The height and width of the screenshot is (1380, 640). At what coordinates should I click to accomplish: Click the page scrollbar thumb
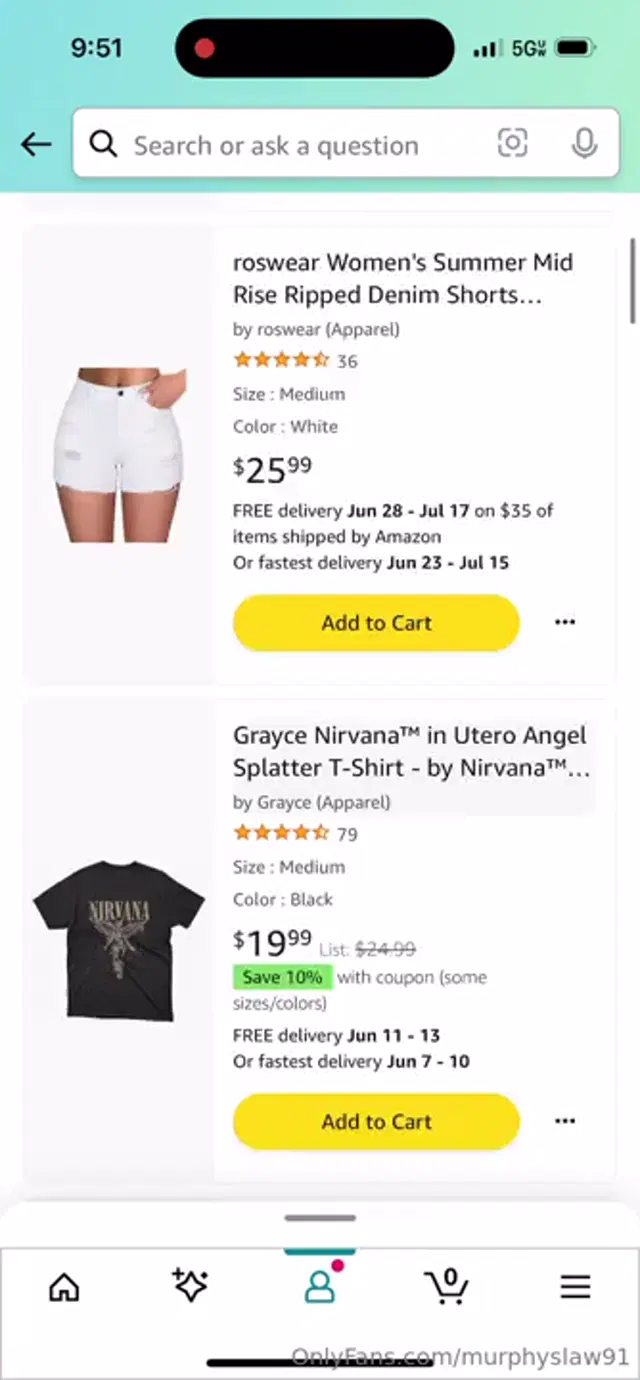tap(632, 281)
